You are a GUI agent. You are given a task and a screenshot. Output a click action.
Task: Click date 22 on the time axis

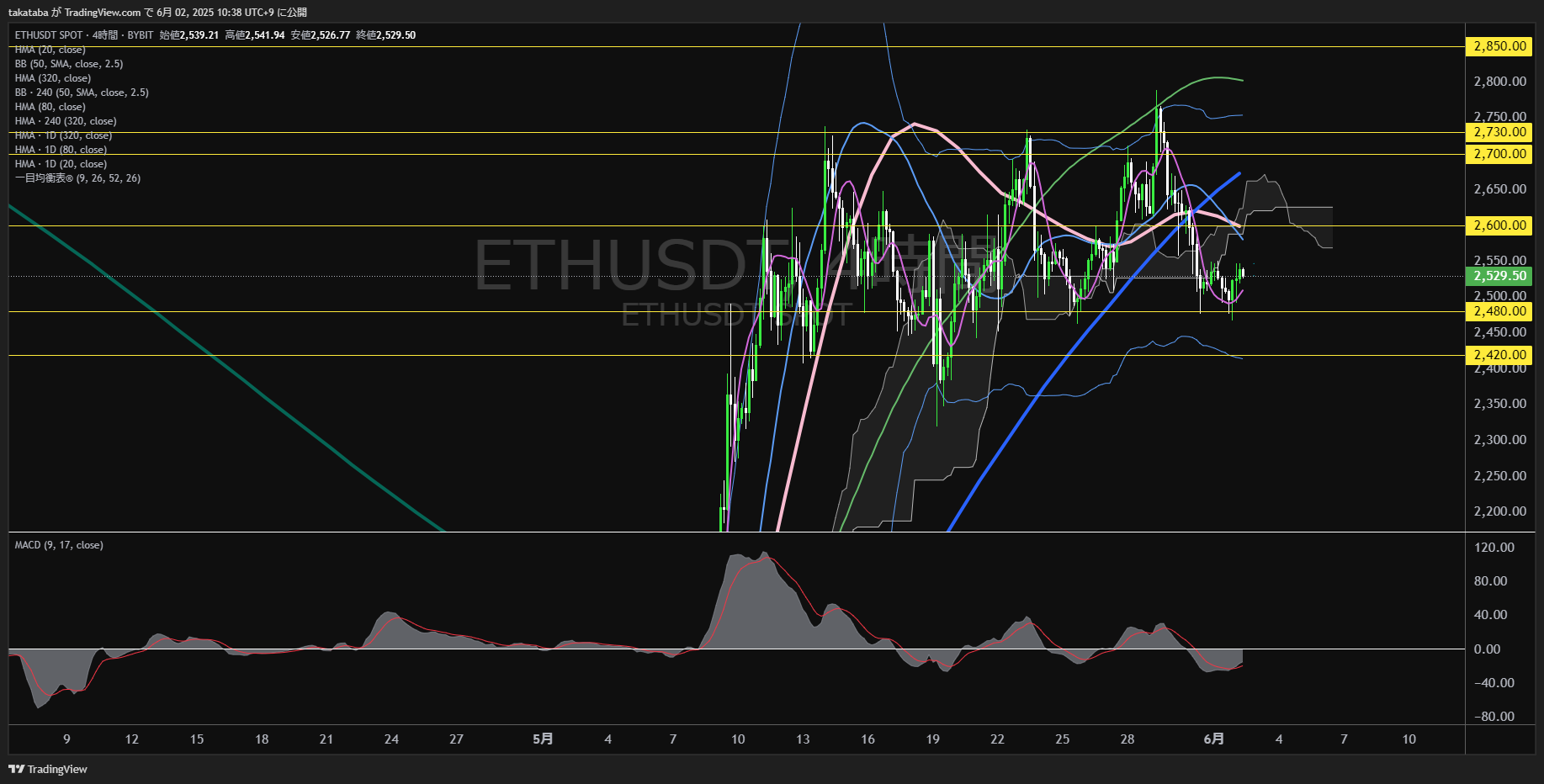click(x=997, y=739)
